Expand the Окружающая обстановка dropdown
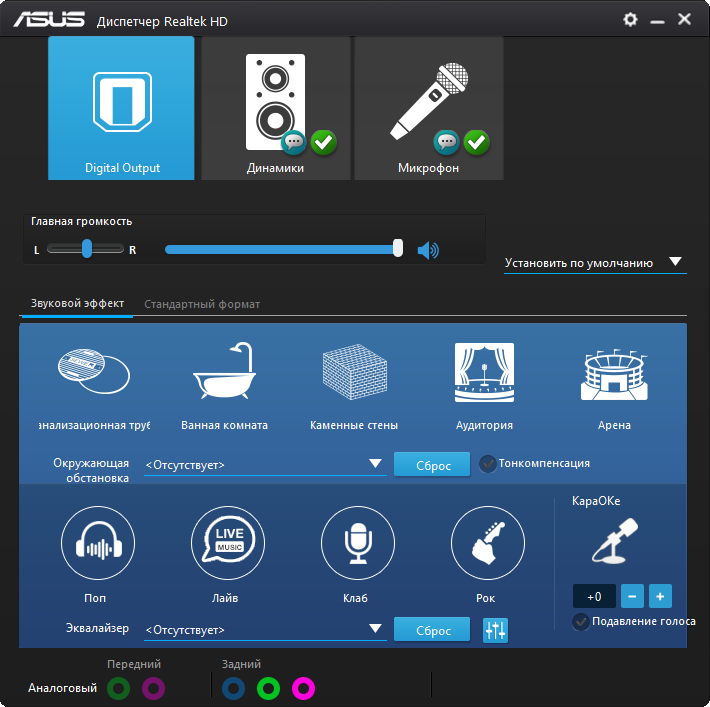 [x=265, y=465]
